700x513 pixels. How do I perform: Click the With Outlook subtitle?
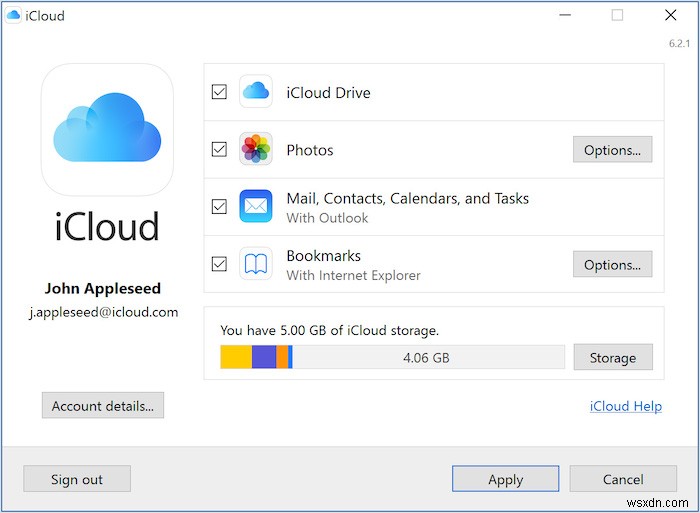tap(327, 218)
